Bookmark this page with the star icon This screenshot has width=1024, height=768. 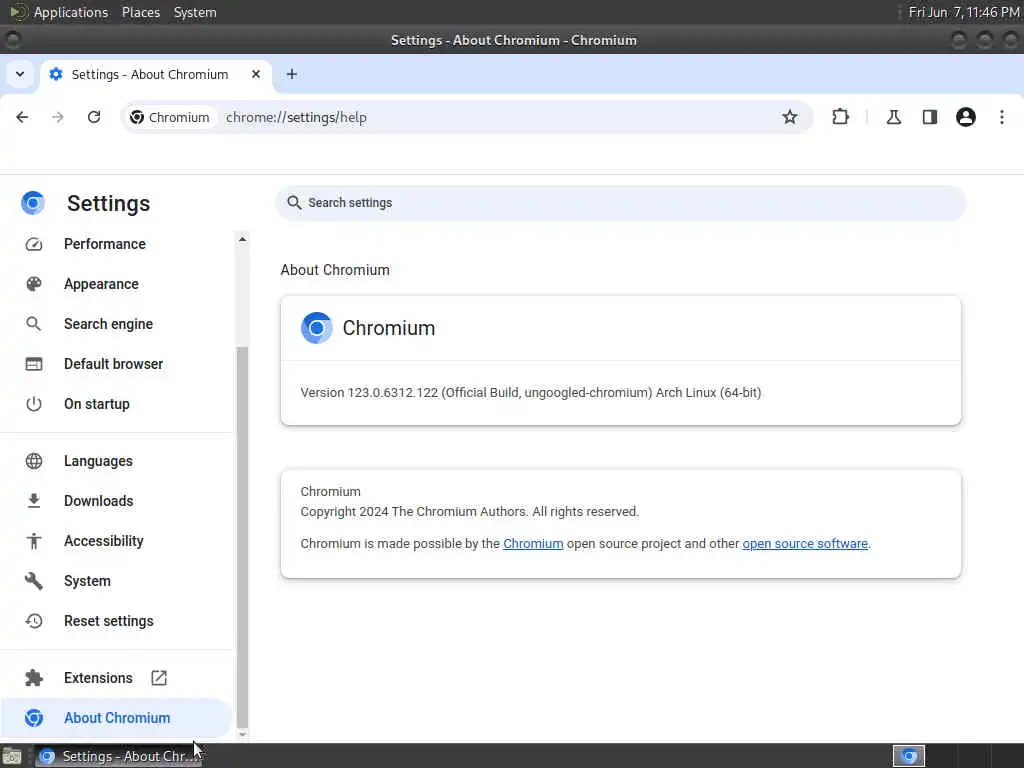click(790, 117)
